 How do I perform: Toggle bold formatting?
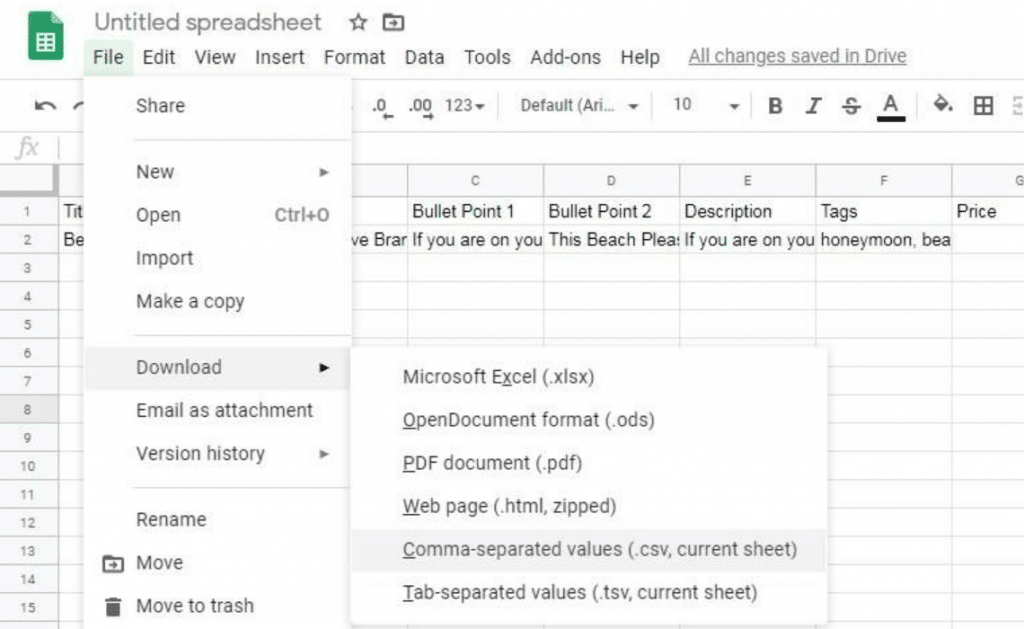tap(775, 106)
